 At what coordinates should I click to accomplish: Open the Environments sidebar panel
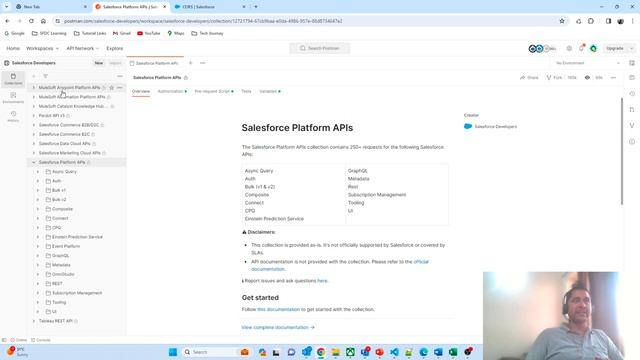coord(13,98)
